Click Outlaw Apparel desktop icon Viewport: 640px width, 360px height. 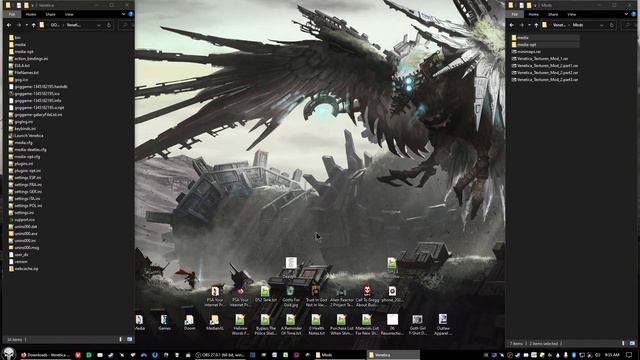coord(442,325)
